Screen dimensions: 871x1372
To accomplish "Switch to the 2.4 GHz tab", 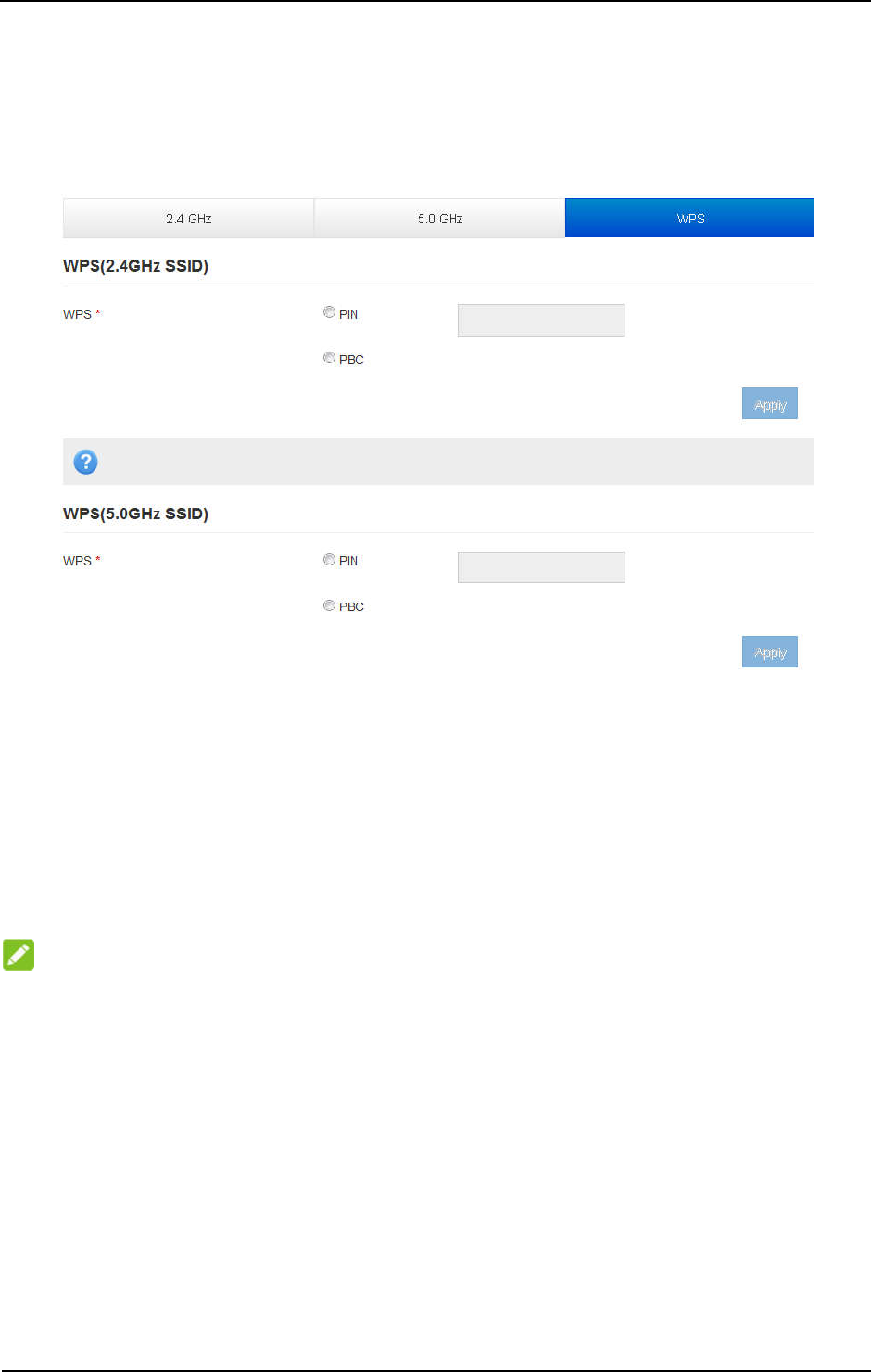I will pos(188,219).
